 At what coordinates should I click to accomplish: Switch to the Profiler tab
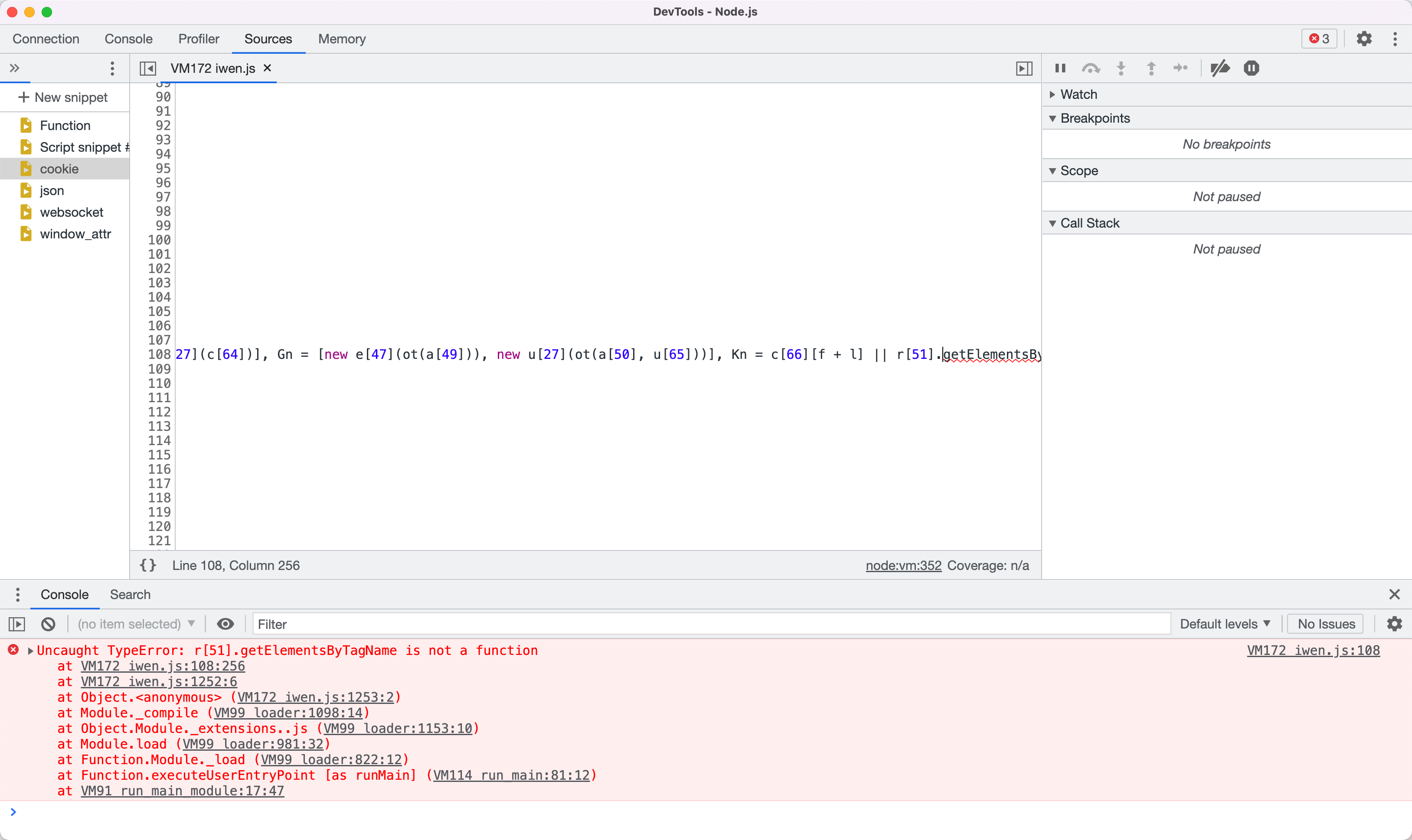tap(198, 39)
